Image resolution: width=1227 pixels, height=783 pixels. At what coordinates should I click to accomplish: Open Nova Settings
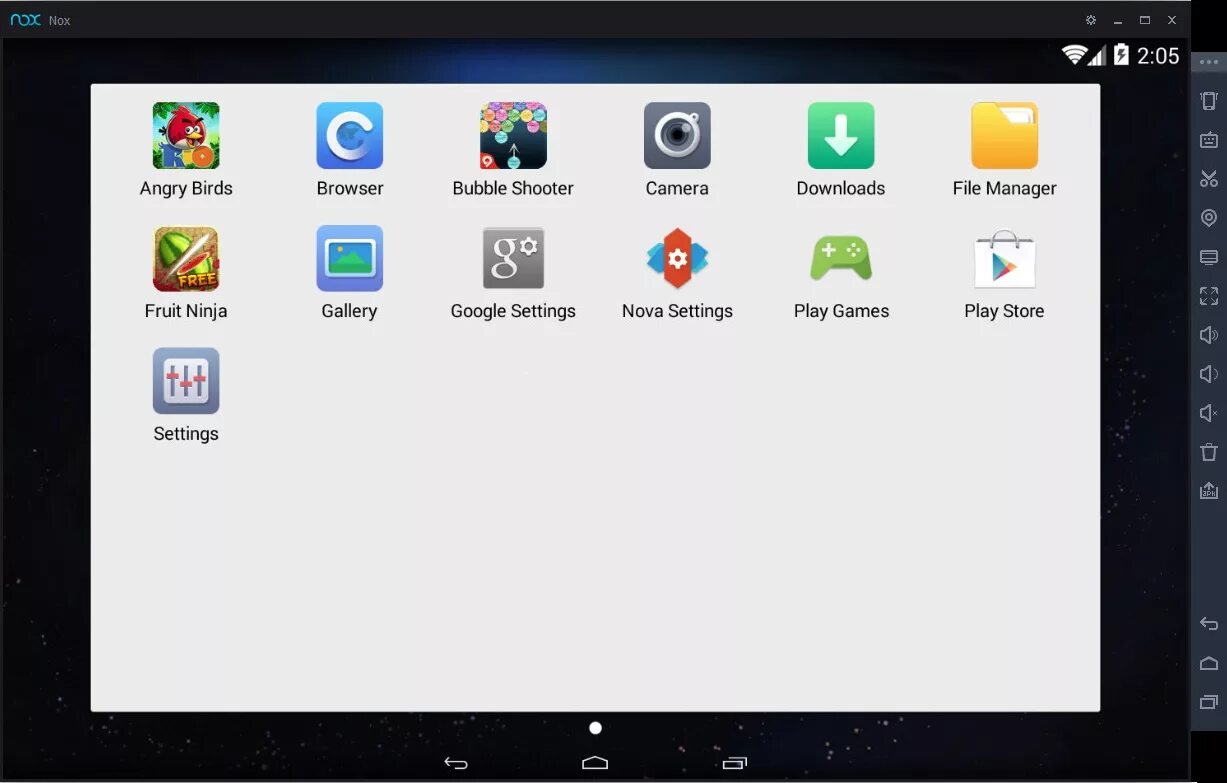click(677, 259)
